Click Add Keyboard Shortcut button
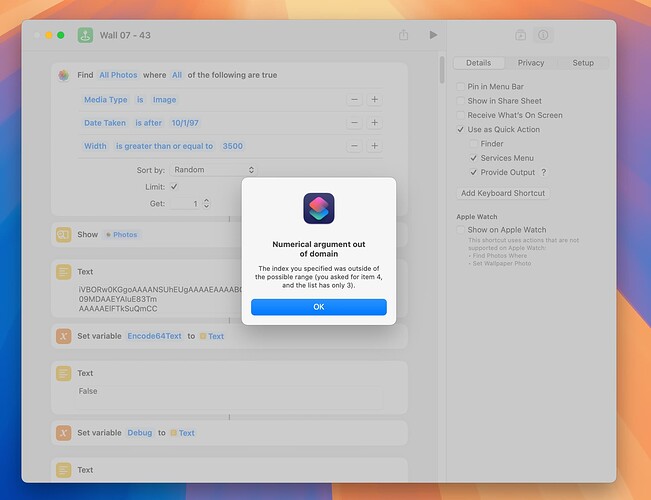 click(503, 193)
